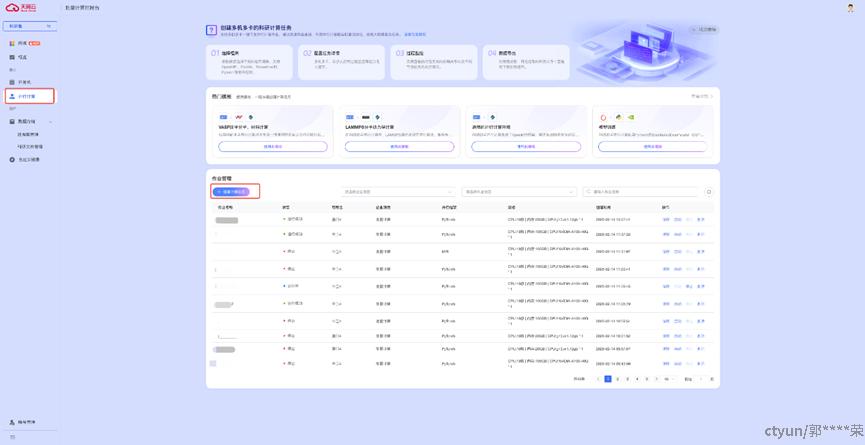The image size is (865, 445).
Task: Click the use-template button on the third template card
Action: coord(526,147)
